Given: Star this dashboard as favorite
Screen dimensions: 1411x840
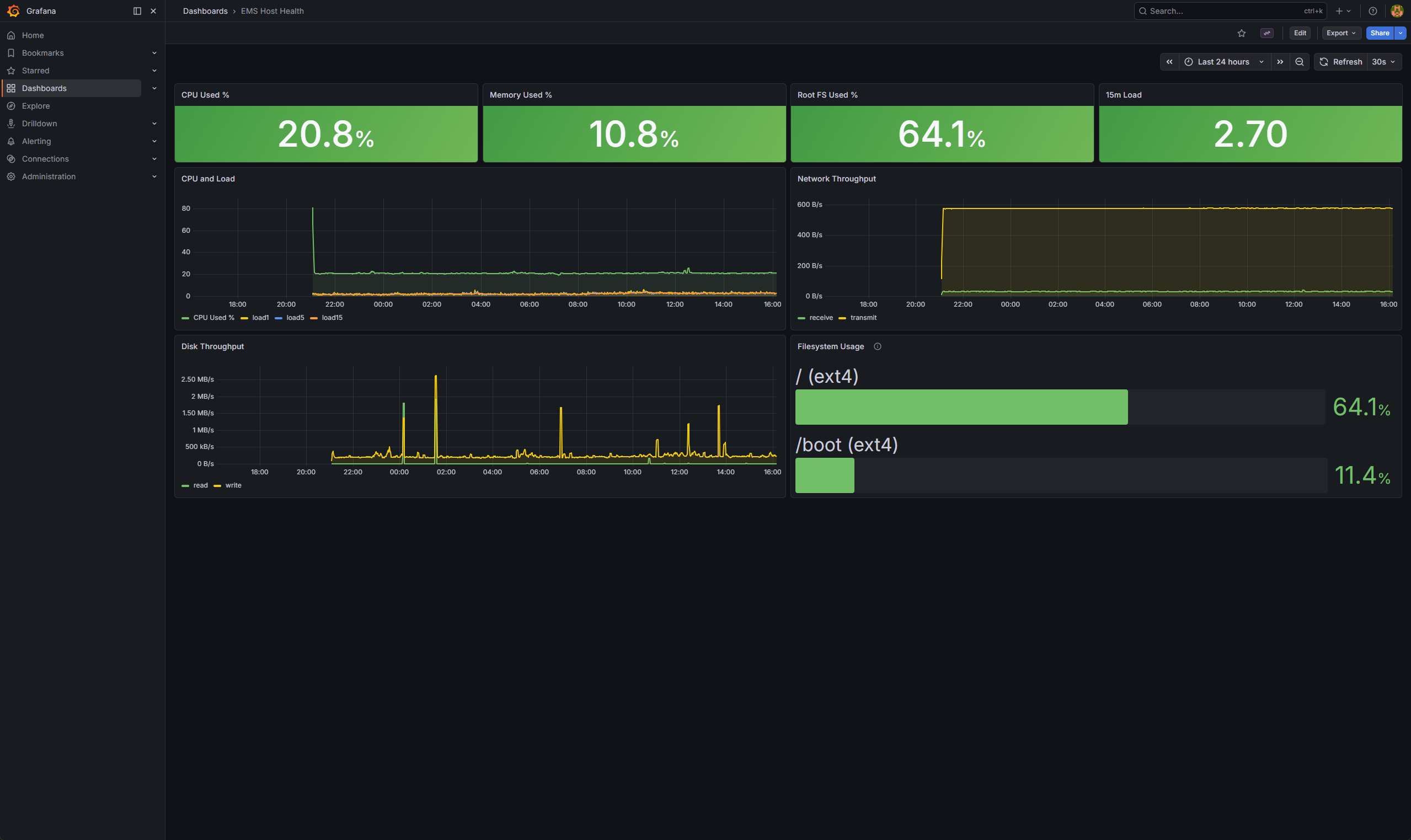Looking at the screenshot, I should pyautogui.click(x=1241, y=33).
